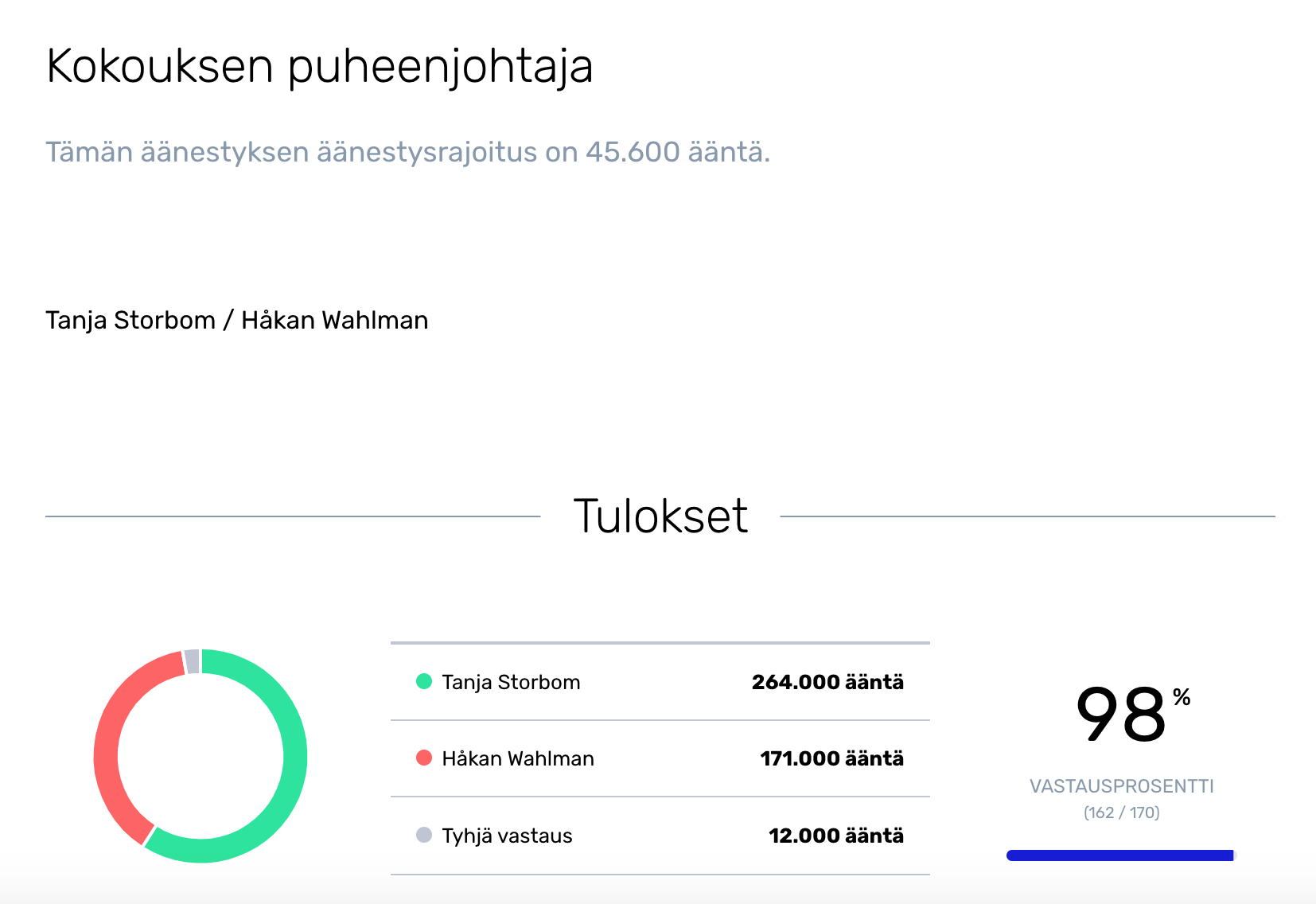Click the 264.000 ääntä vote count
1316x904 pixels.
827,682
